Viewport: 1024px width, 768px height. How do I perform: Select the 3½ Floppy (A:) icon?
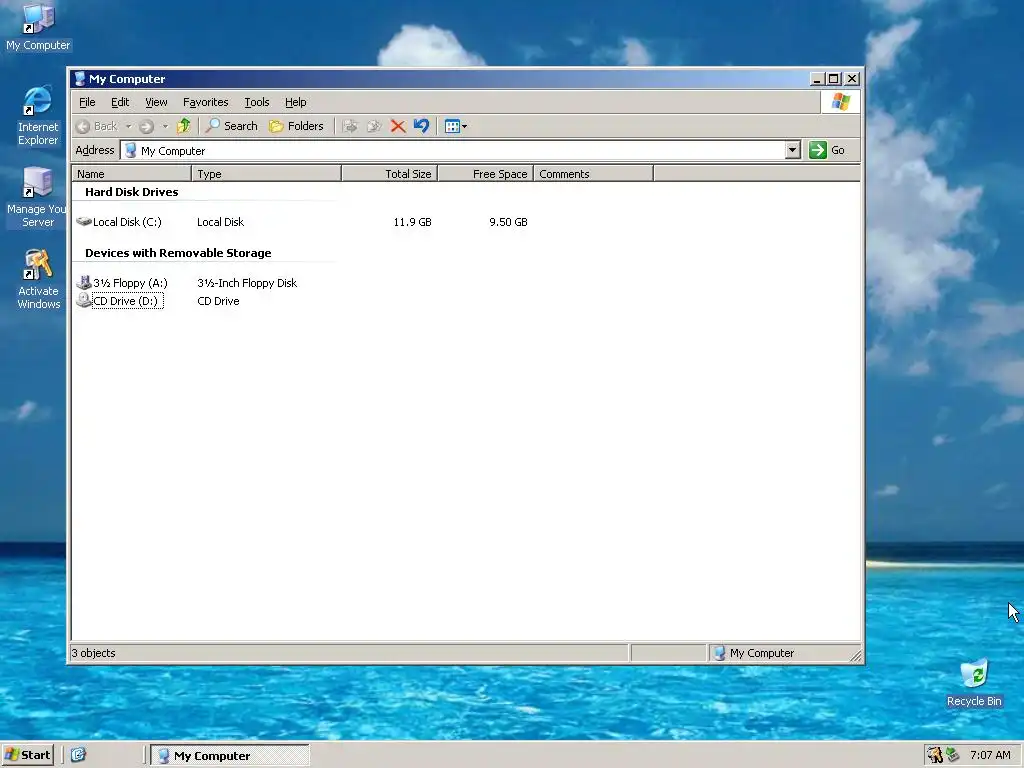pos(84,283)
